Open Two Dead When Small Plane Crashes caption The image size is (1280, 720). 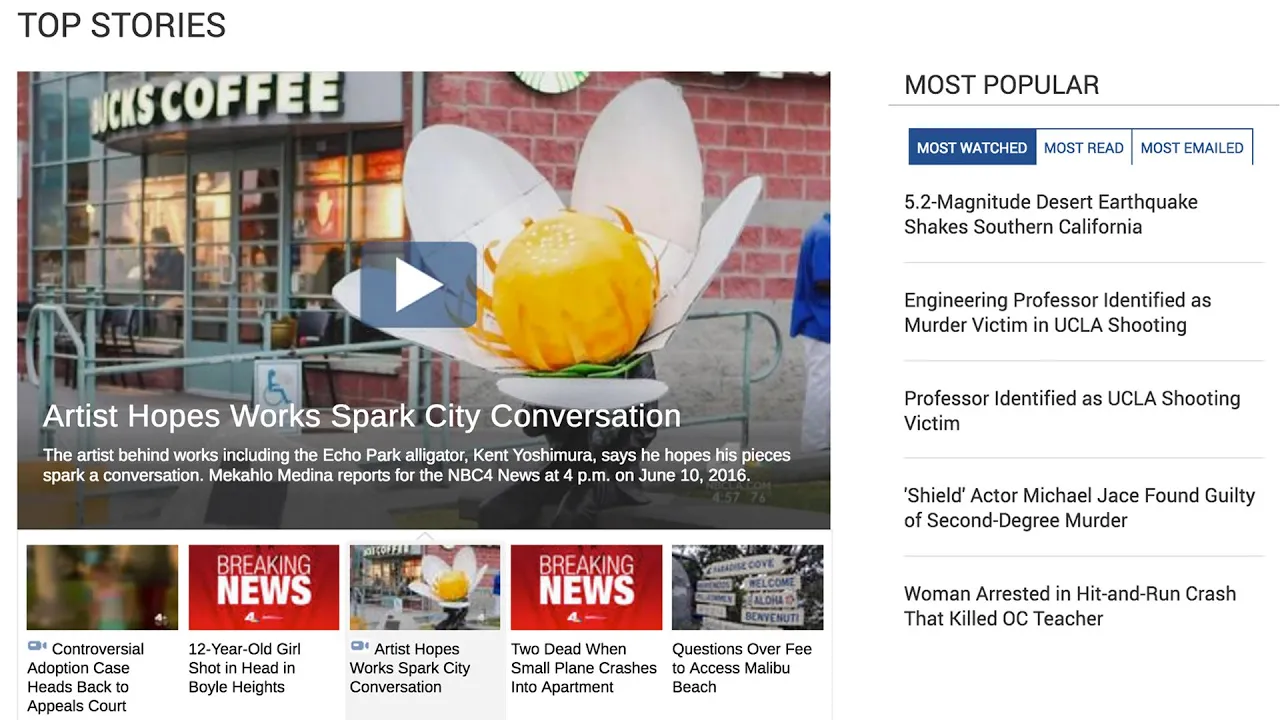(584, 668)
